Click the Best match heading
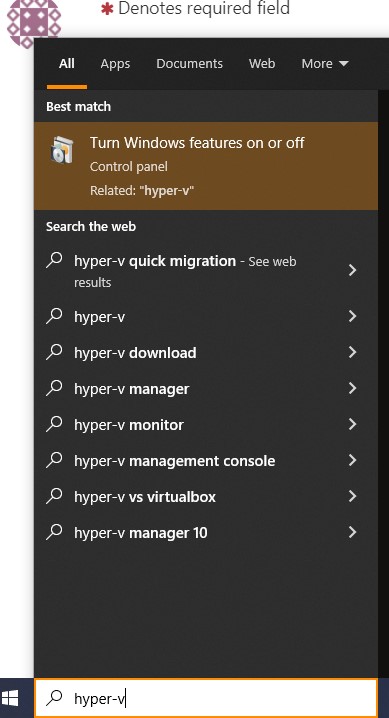 [x=78, y=107]
